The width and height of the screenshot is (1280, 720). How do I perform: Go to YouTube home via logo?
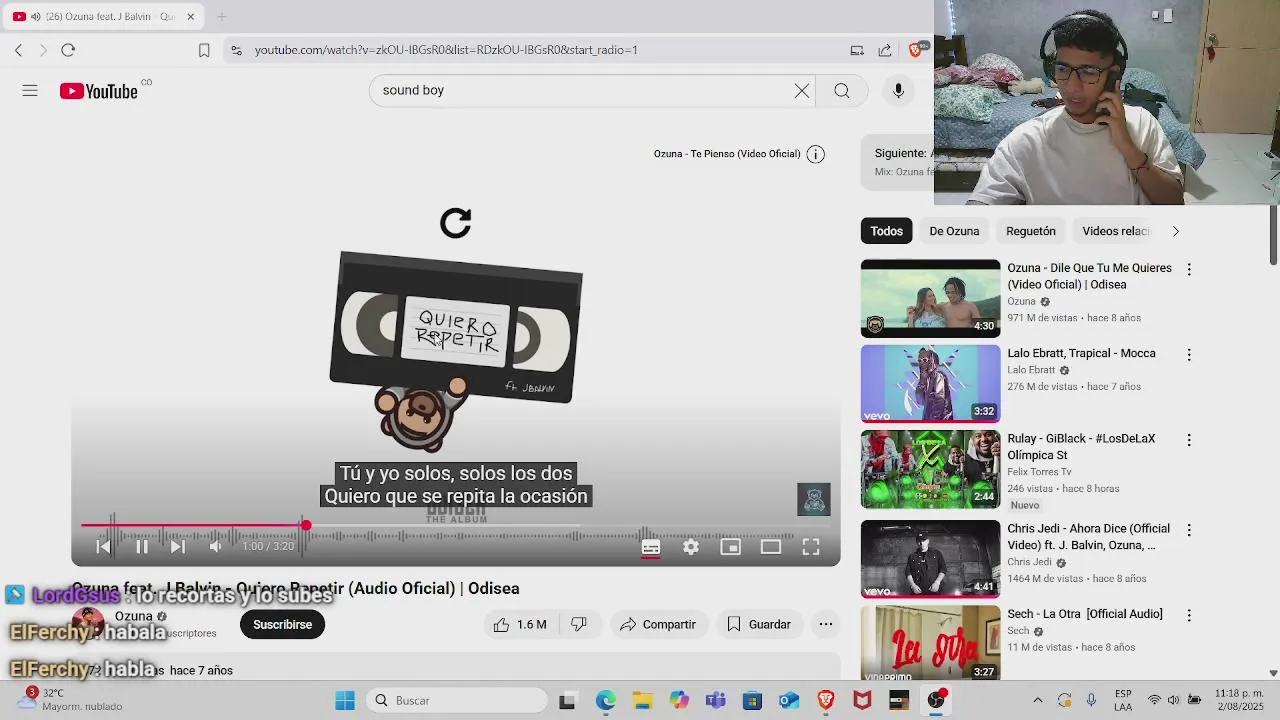point(98,91)
